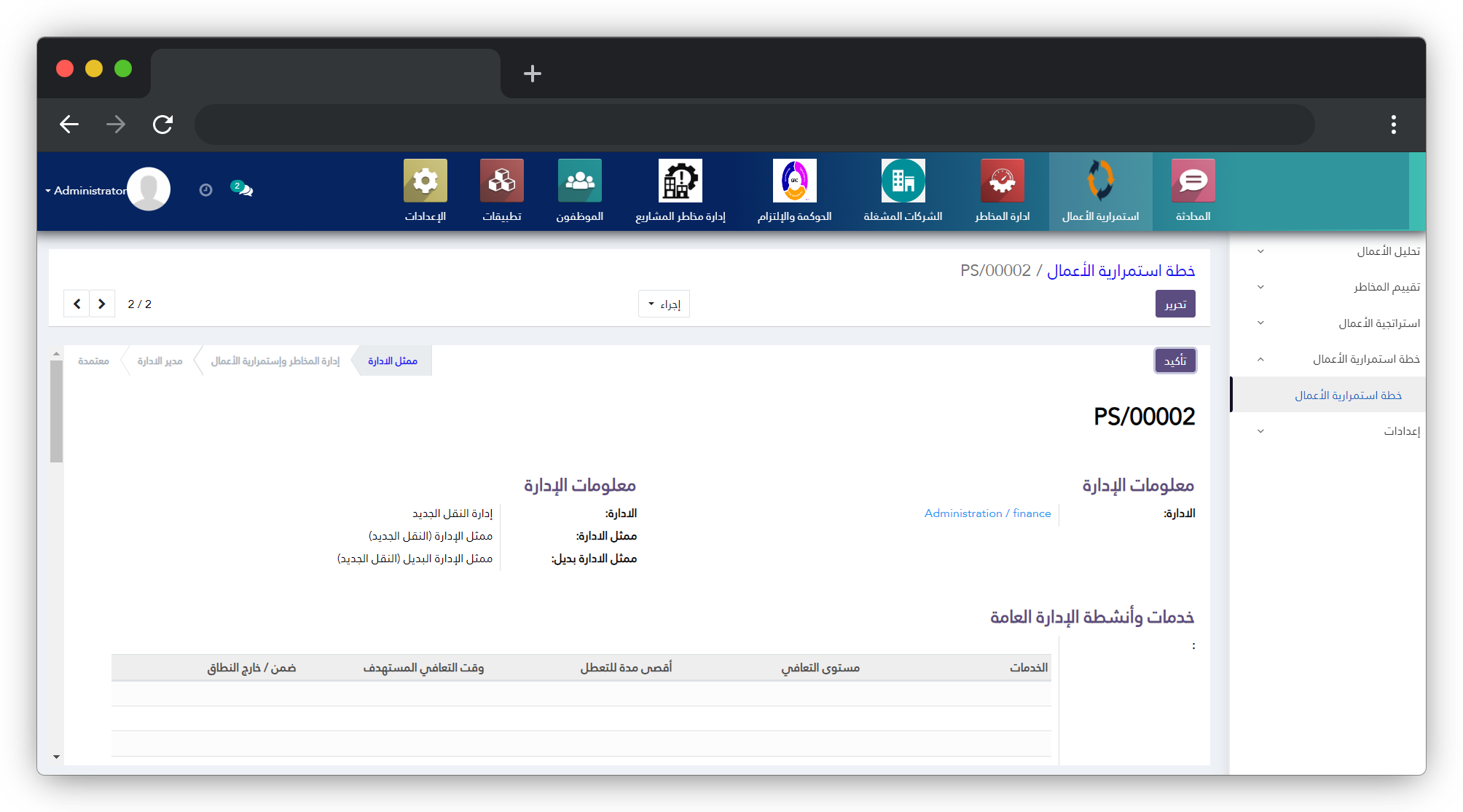Open the ادارة المخاطر app icon
Image resolution: width=1463 pixels, height=812 pixels.
pos(1002,181)
